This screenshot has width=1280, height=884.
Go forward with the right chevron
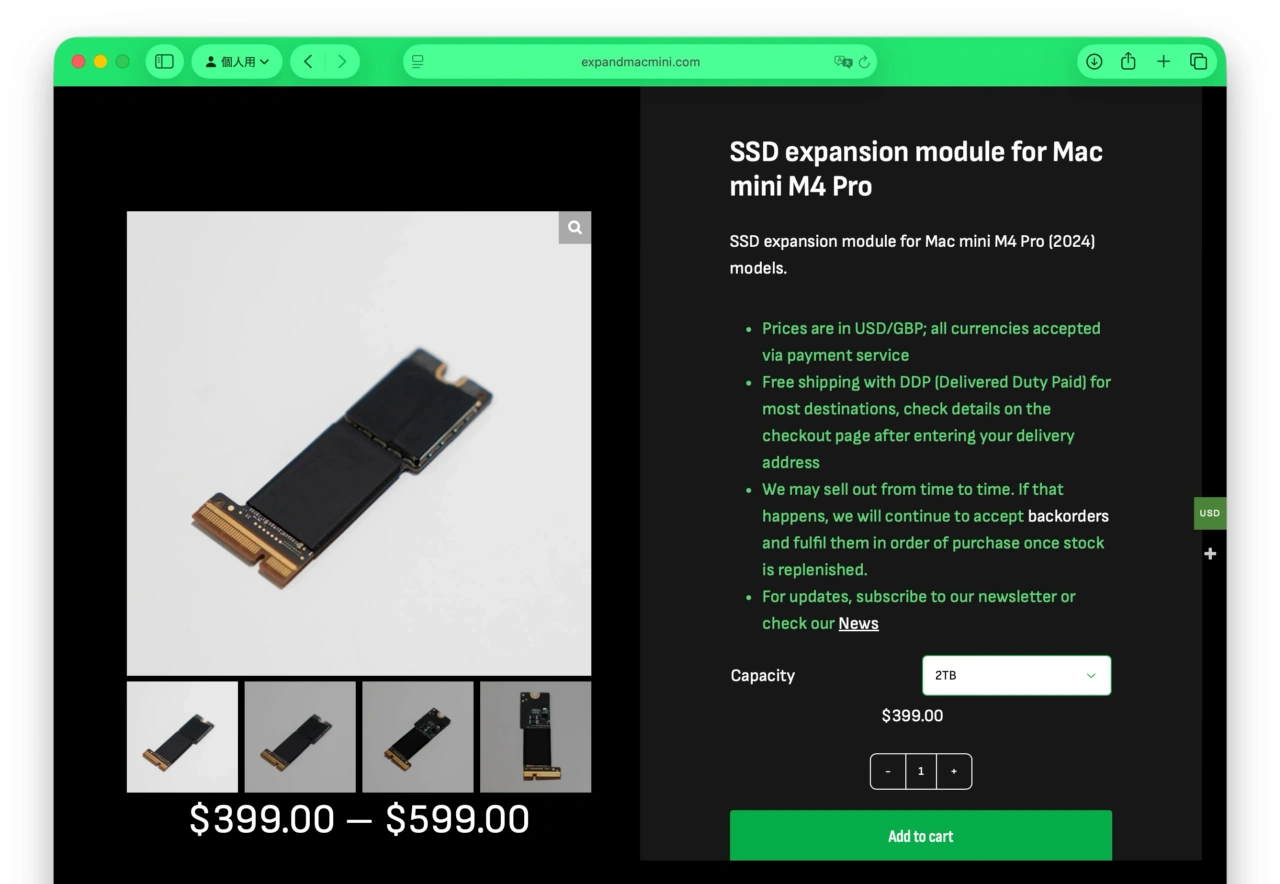coord(342,61)
